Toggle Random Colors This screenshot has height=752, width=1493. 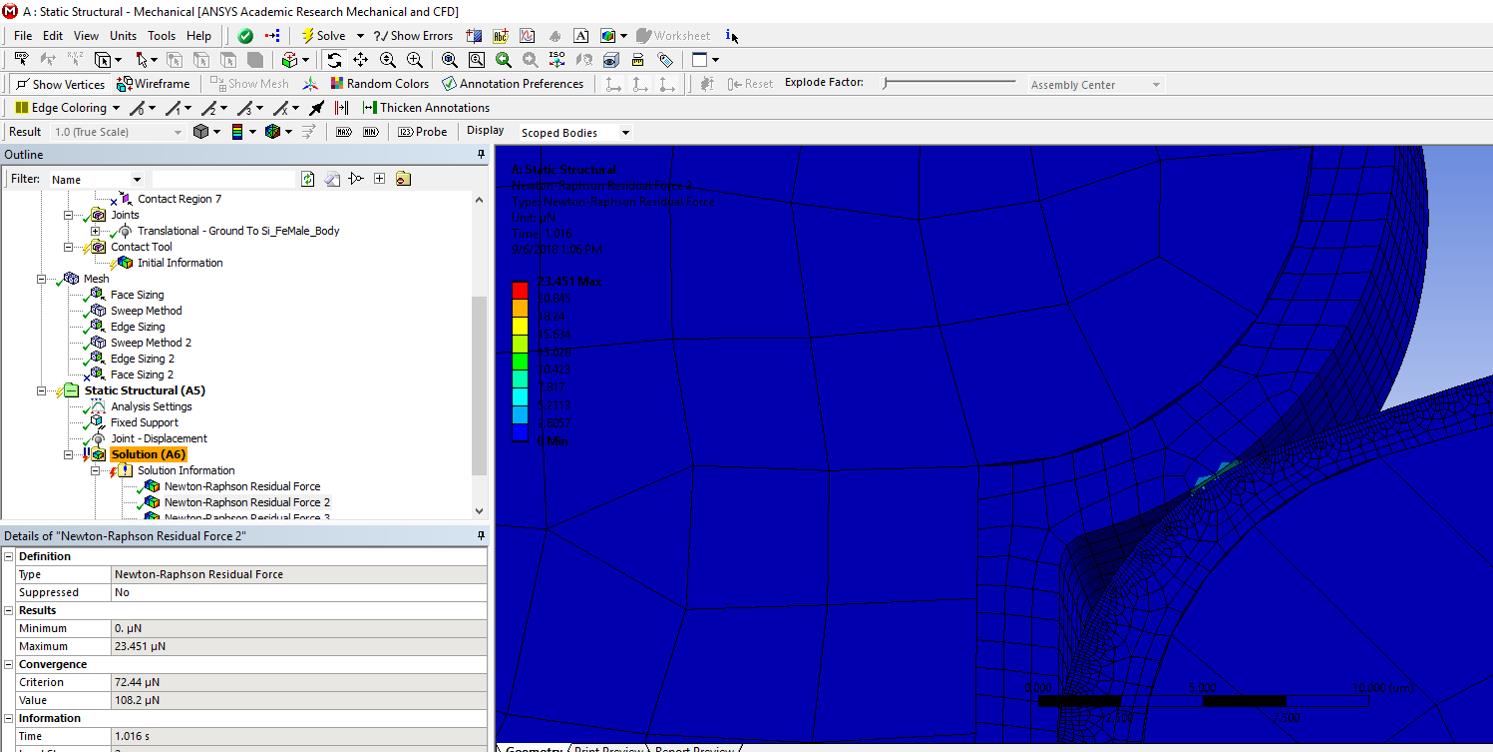pos(379,84)
